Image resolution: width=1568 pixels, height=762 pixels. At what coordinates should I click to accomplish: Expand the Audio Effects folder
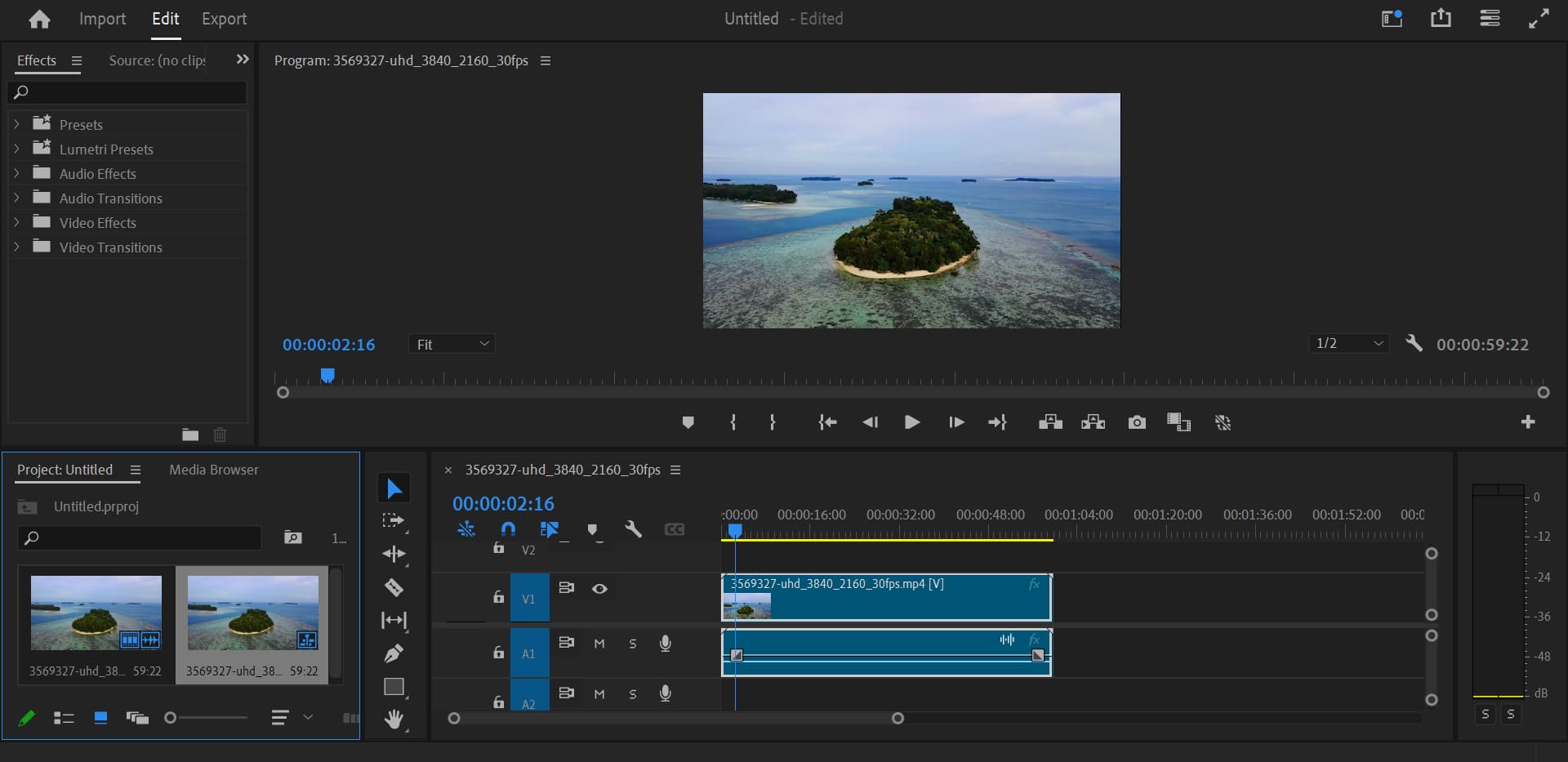point(16,173)
